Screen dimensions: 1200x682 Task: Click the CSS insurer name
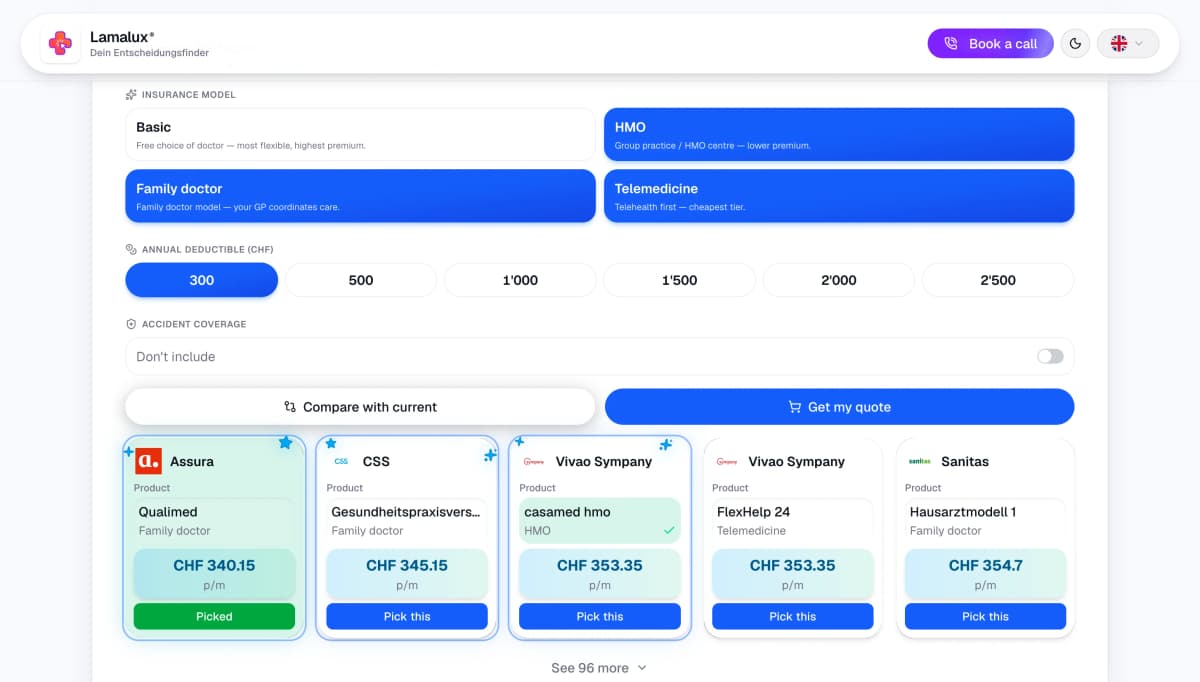click(376, 461)
